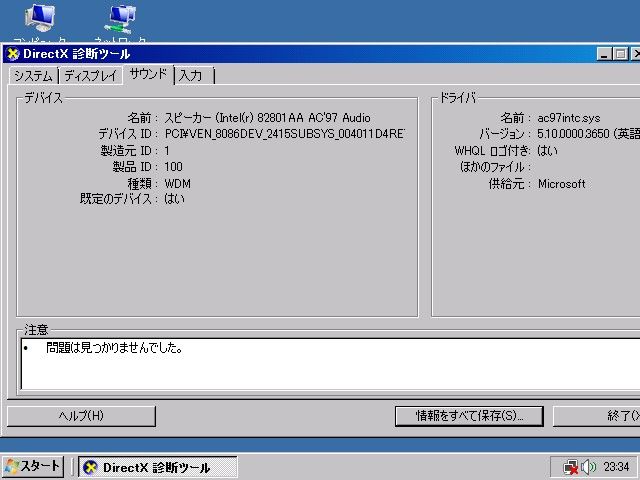640x480 pixels.
Task: Click the DirectX icon on the taskbar button
Action: tap(90, 467)
